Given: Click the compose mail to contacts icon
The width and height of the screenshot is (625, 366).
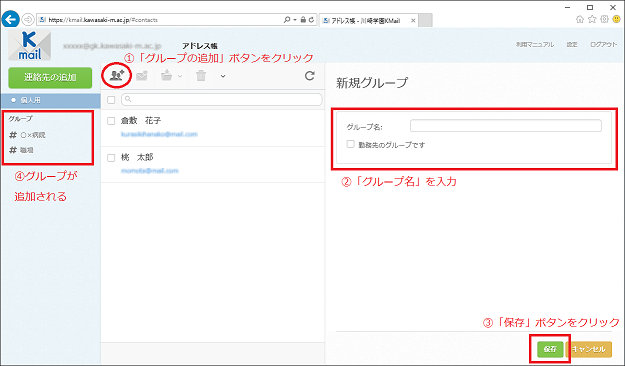Looking at the screenshot, I should [142, 75].
